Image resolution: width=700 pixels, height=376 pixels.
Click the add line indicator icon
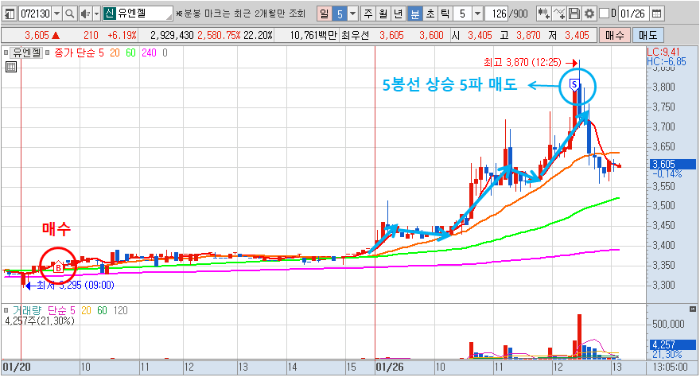559,14
